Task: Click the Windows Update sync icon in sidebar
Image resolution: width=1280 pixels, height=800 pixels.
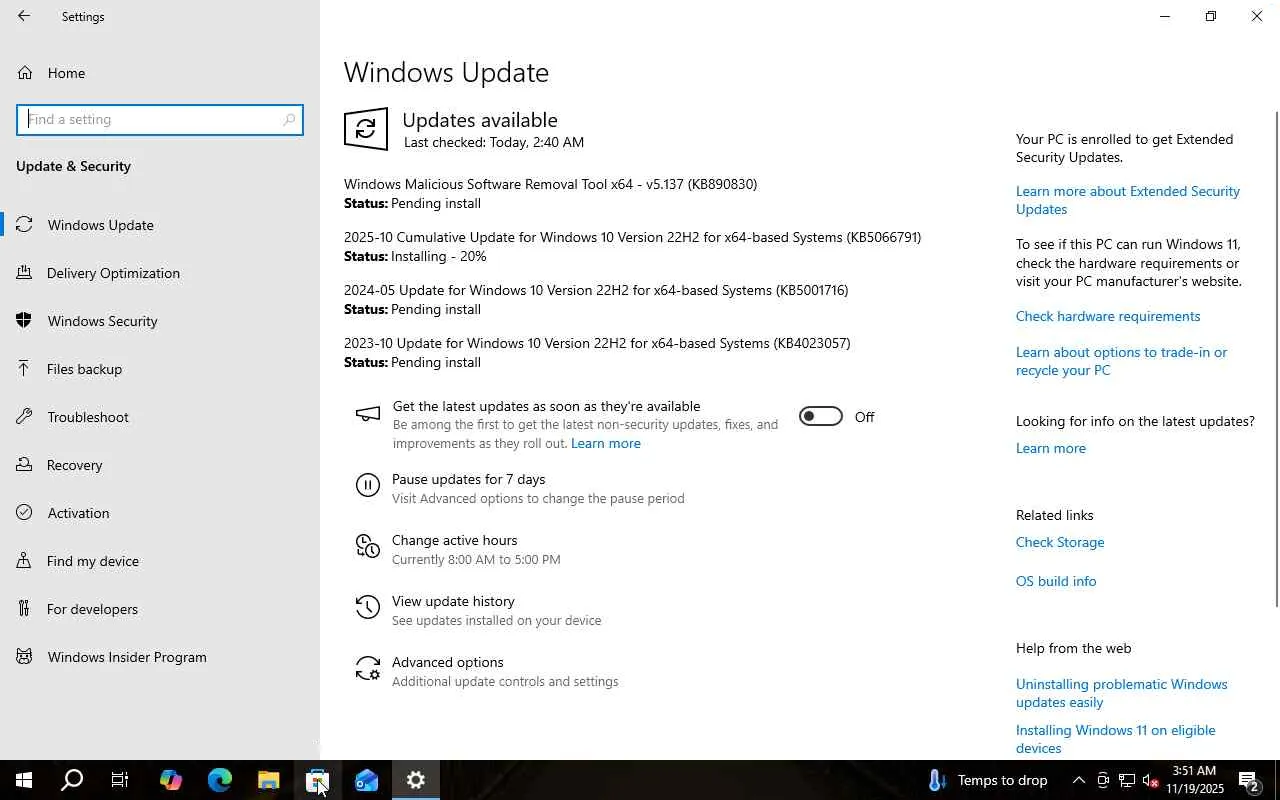Action: click(25, 225)
